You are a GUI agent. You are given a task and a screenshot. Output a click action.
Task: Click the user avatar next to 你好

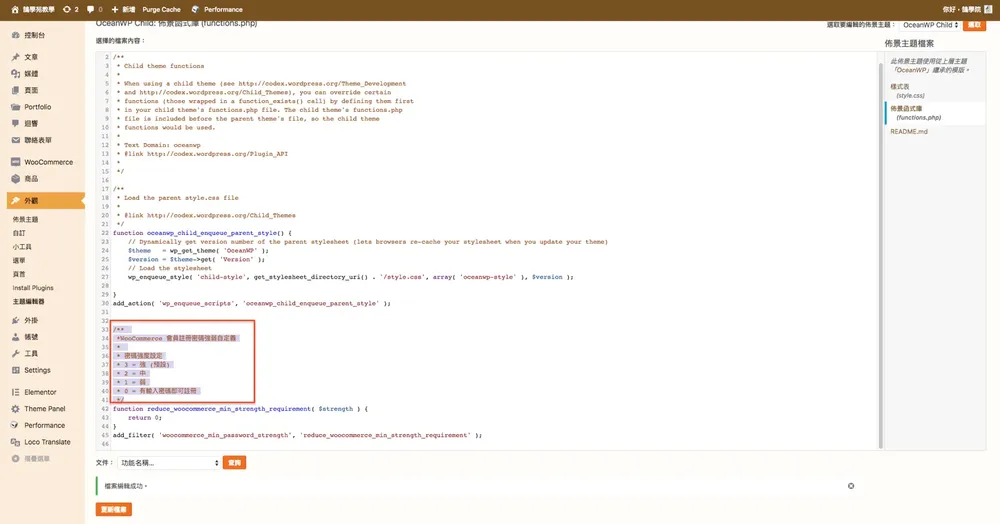point(990,10)
